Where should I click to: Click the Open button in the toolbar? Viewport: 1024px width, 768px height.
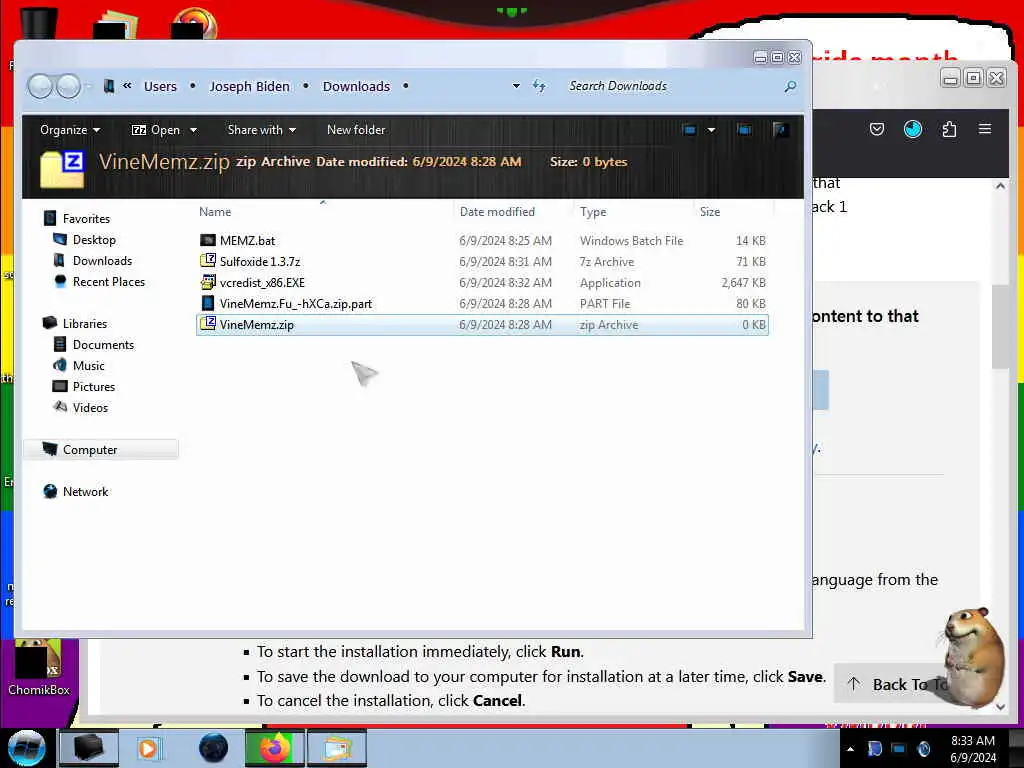point(157,130)
